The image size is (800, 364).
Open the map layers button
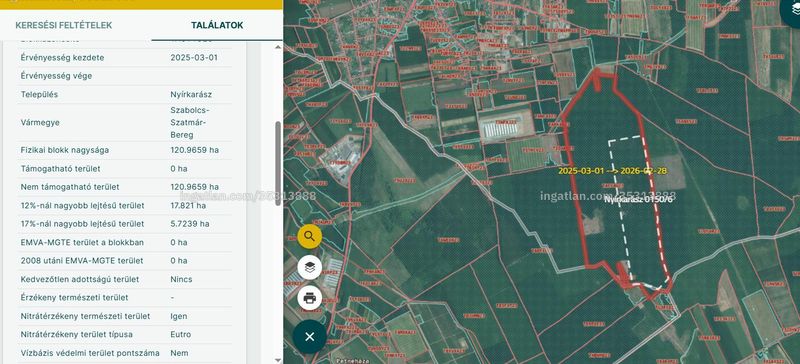pos(310,267)
